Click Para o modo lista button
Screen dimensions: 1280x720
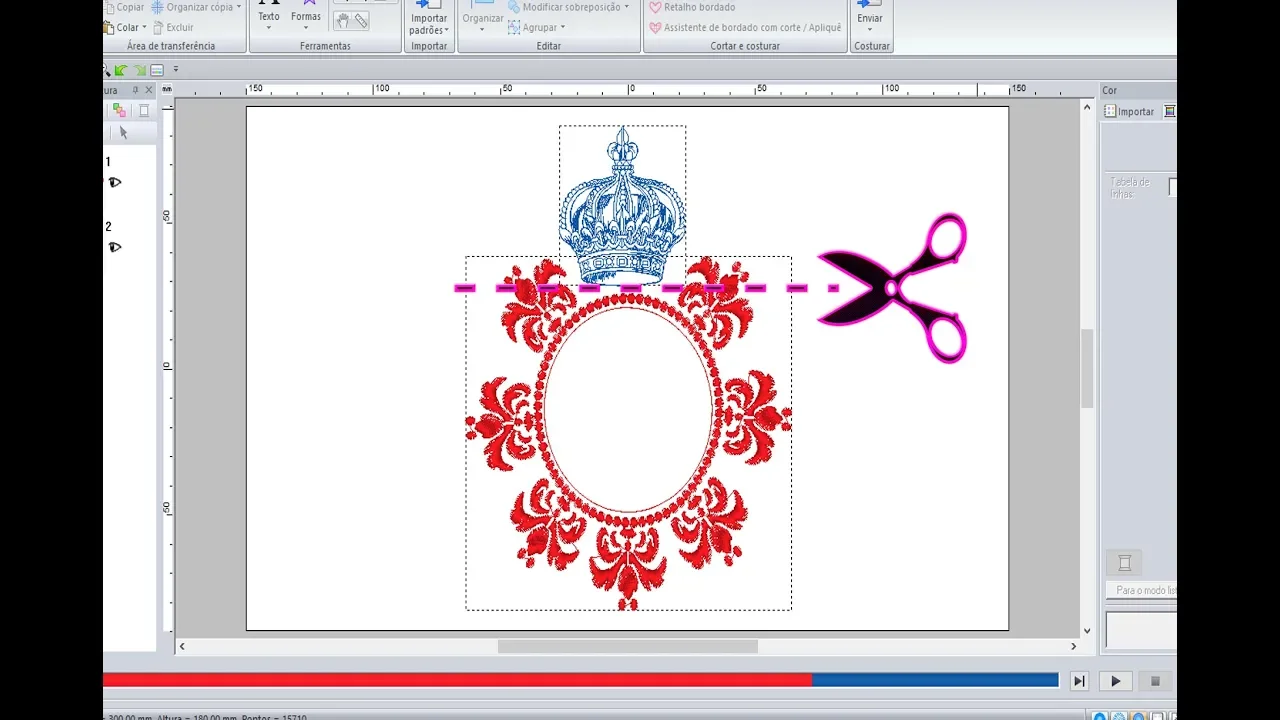pyautogui.click(x=1141, y=591)
